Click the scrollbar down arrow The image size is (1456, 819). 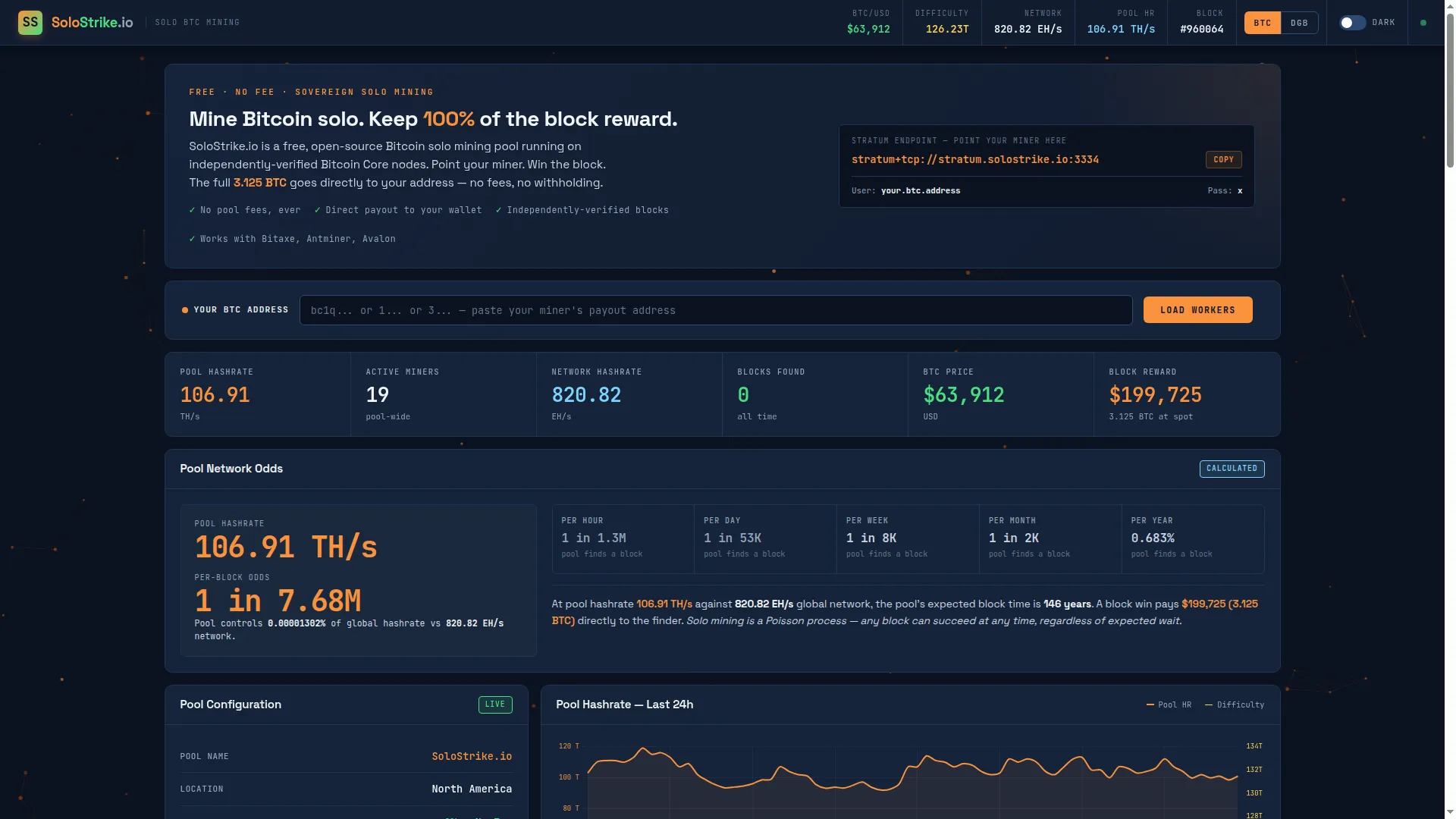point(1450,812)
